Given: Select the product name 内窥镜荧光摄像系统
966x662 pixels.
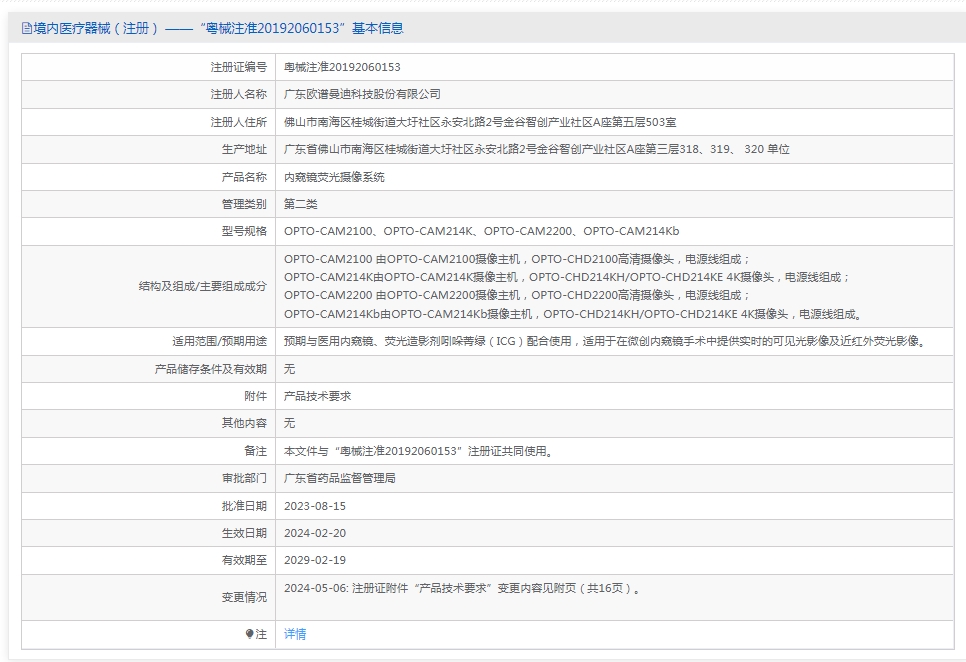Looking at the screenshot, I should coord(334,177).
